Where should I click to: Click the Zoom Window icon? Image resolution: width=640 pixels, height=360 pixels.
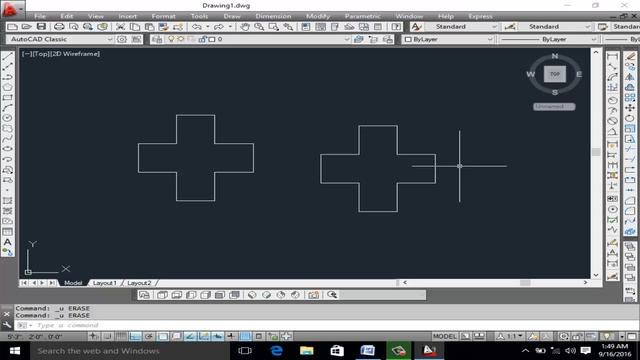click(273, 27)
